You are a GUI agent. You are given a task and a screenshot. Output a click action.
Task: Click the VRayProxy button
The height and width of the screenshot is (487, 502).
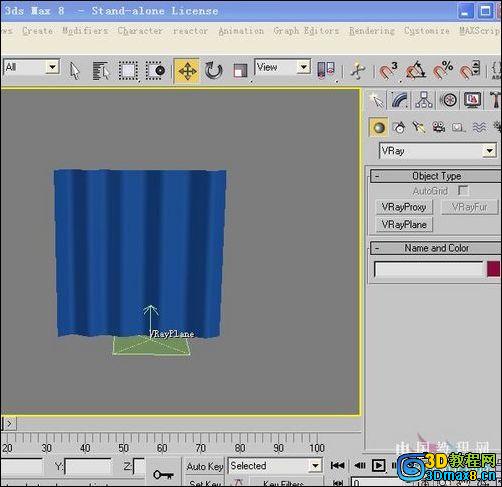[404, 207]
